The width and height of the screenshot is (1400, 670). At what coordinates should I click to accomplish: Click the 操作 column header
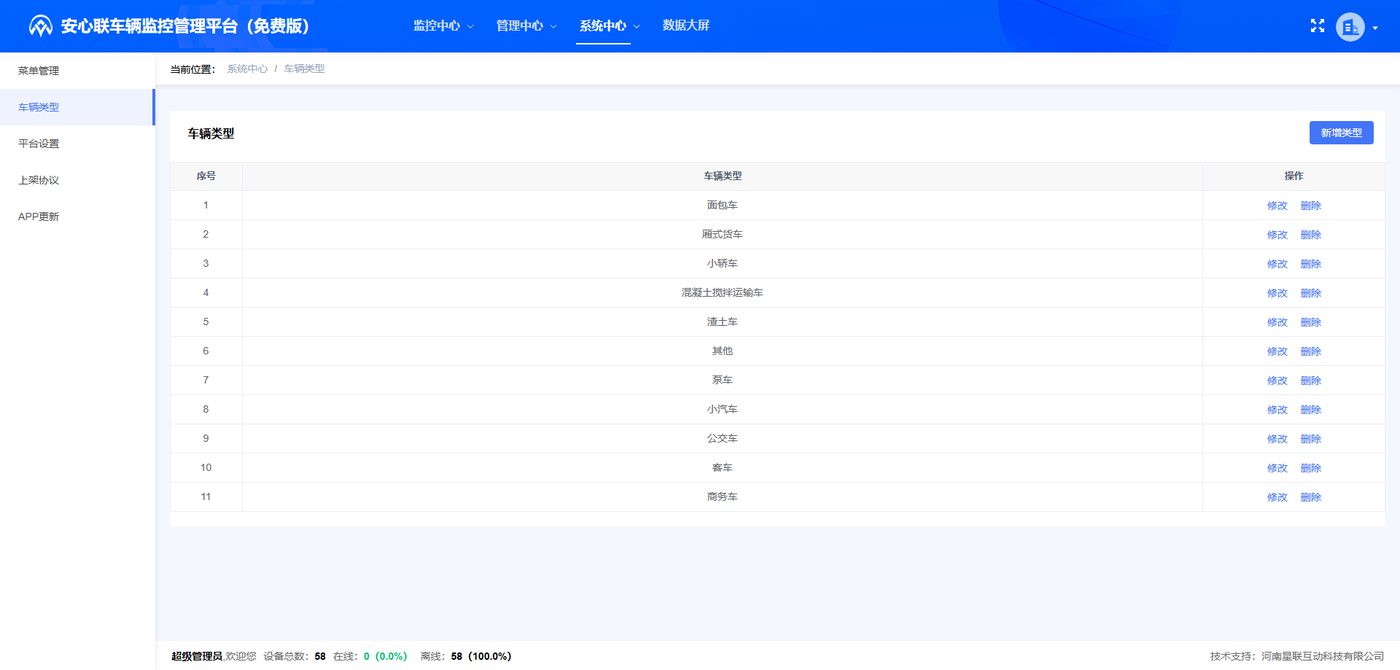tap(1294, 176)
